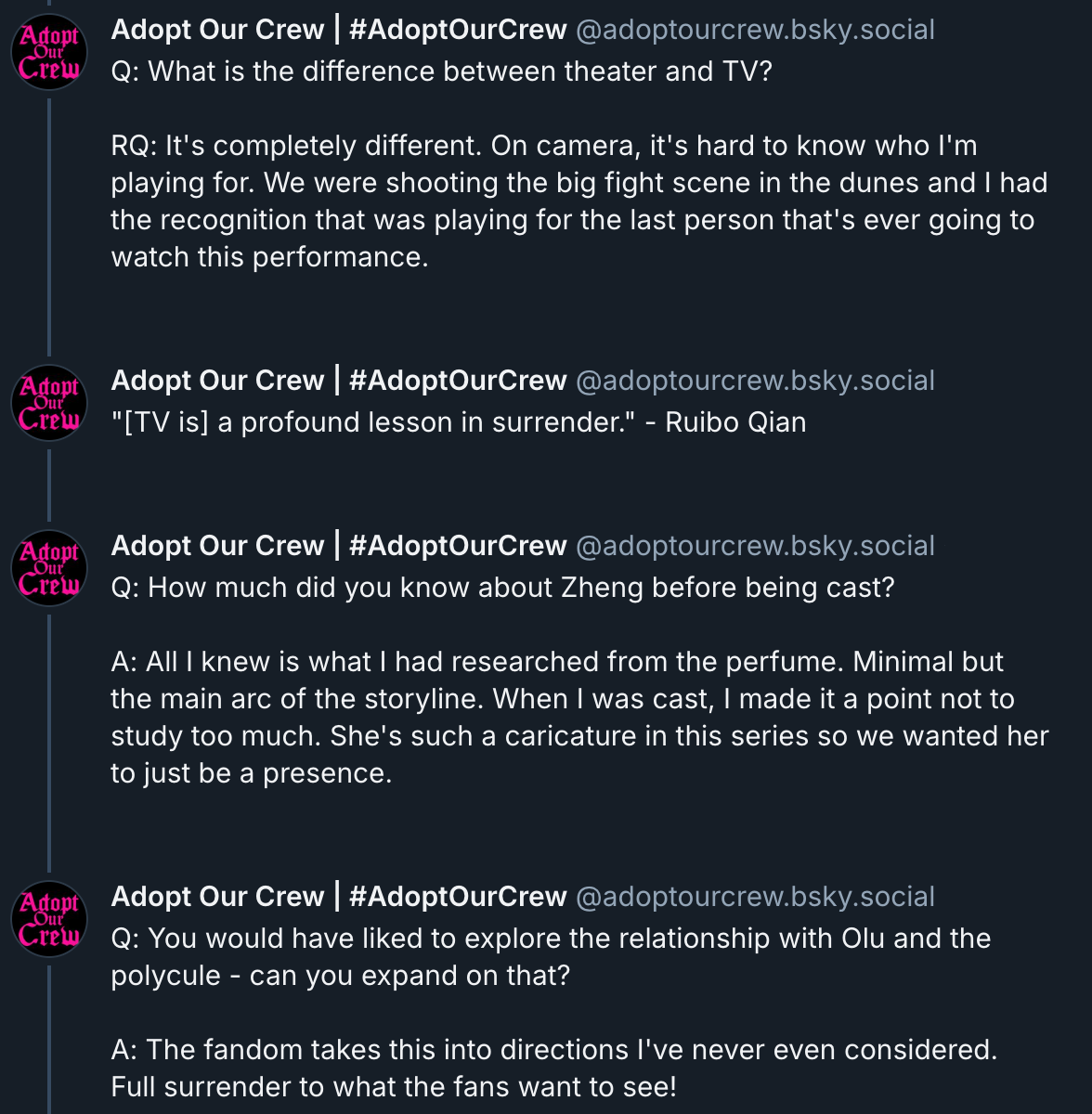The image size is (1092, 1114).
Task: Open the profile avatar next to the Zheng question post
Action: point(49,570)
